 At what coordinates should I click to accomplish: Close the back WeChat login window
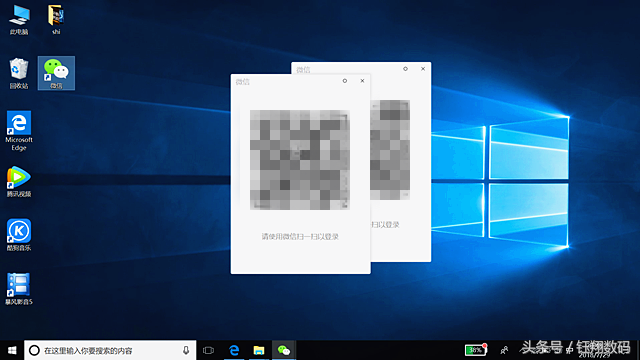(x=423, y=69)
